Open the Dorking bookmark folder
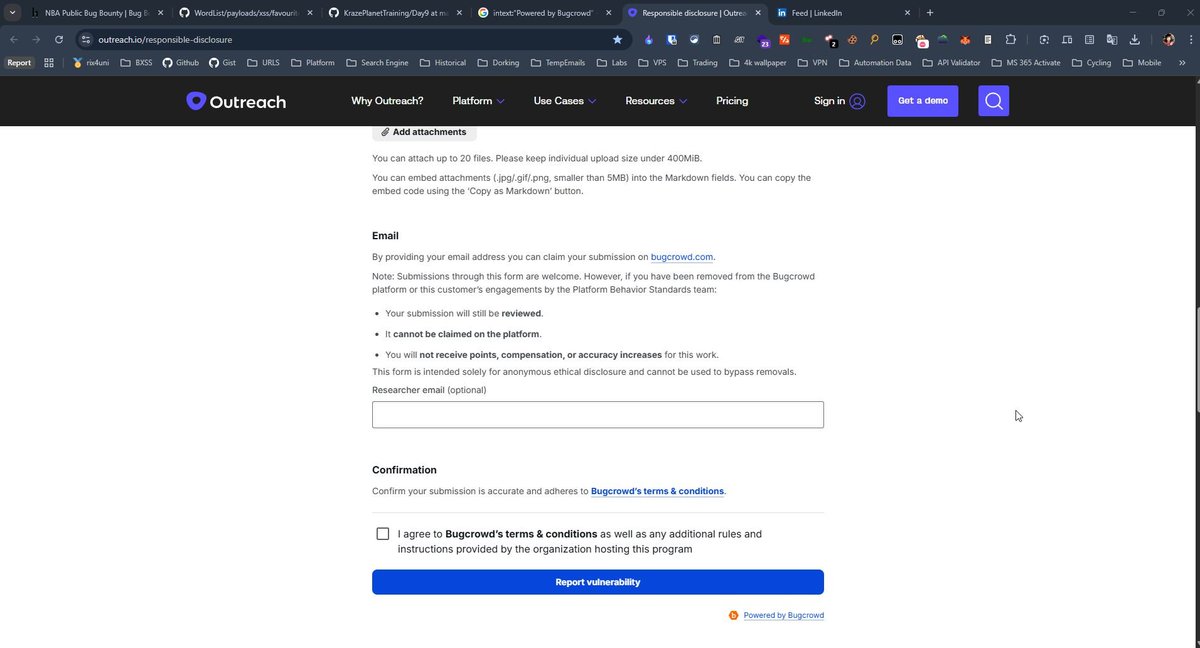 [x=498, y=62]
